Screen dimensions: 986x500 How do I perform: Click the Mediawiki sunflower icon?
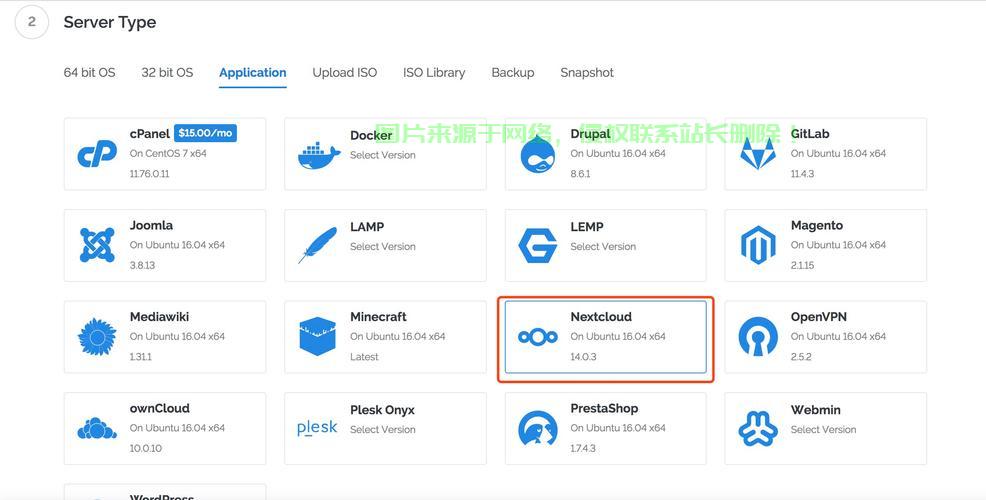click(97, 336)
